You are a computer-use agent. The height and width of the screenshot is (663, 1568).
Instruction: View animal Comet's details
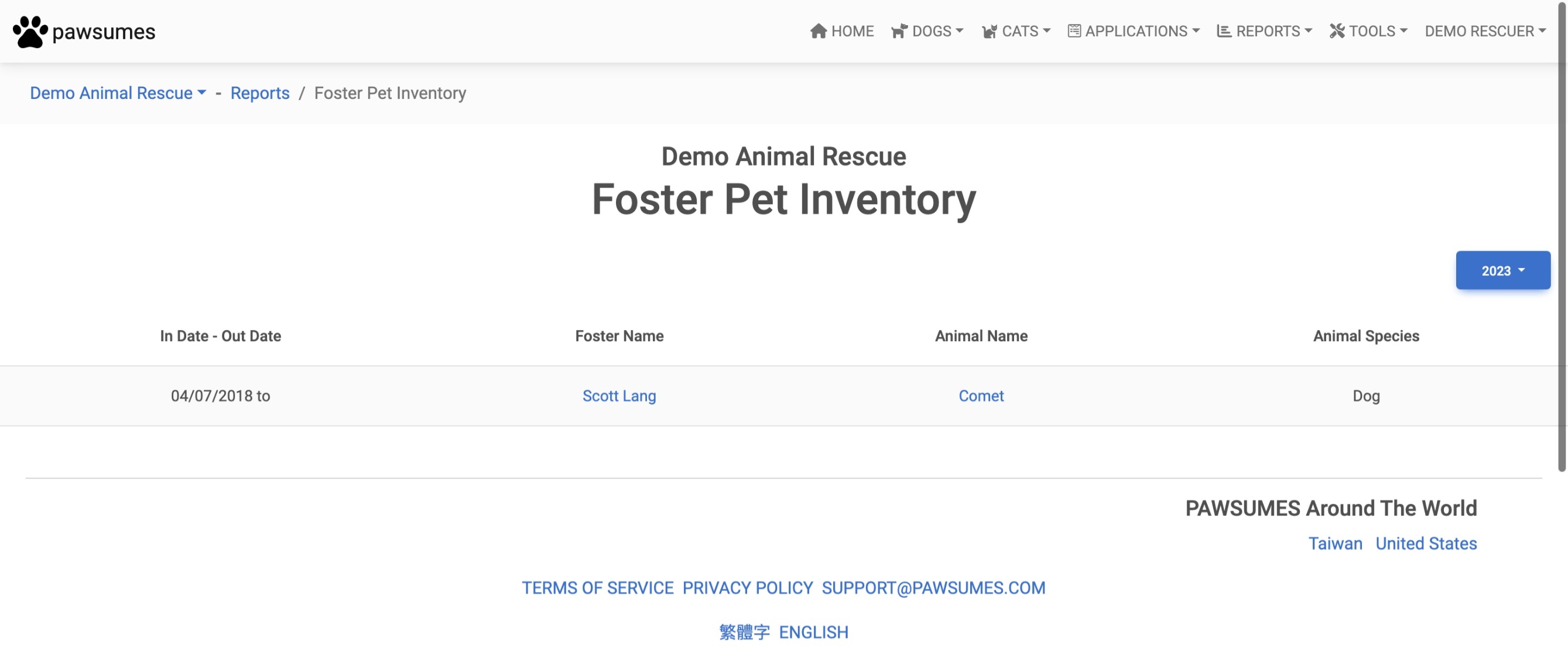[x=981, y=396]
